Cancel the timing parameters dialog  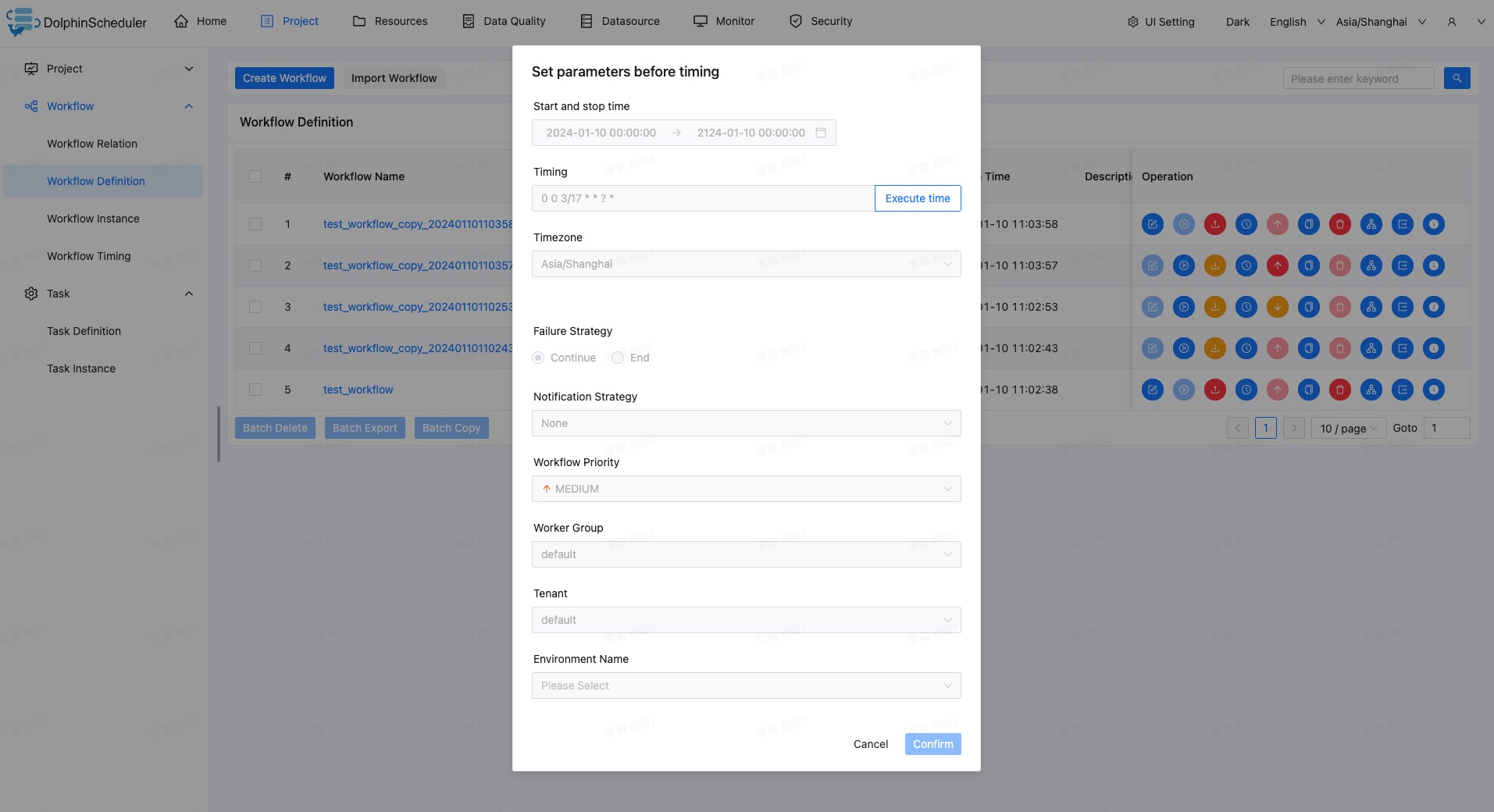click(x=870, y=744)
